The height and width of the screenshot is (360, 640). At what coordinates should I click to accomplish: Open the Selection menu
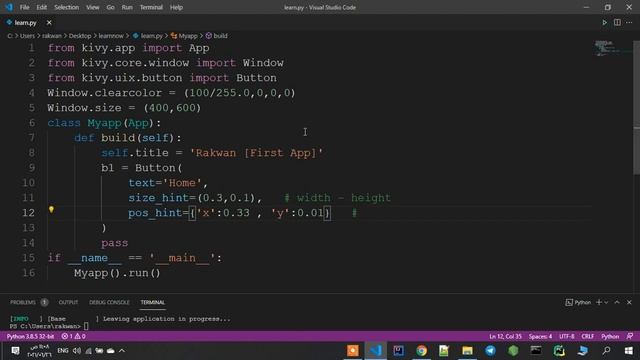[x=67, y=7]
